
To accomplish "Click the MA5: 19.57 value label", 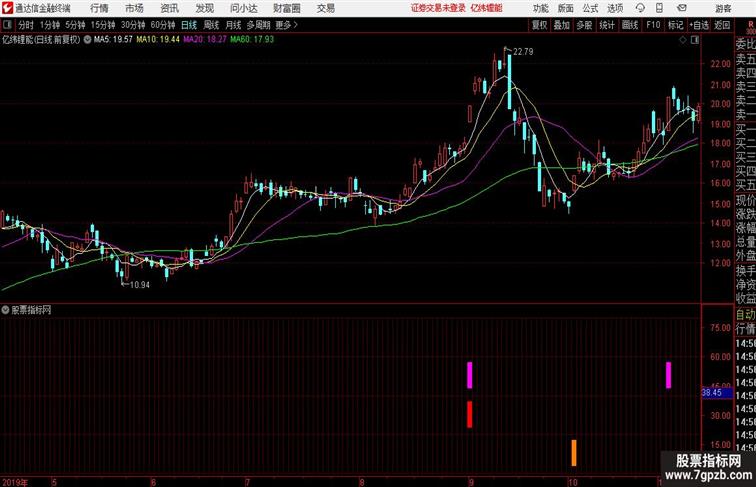I will point(113,40).
